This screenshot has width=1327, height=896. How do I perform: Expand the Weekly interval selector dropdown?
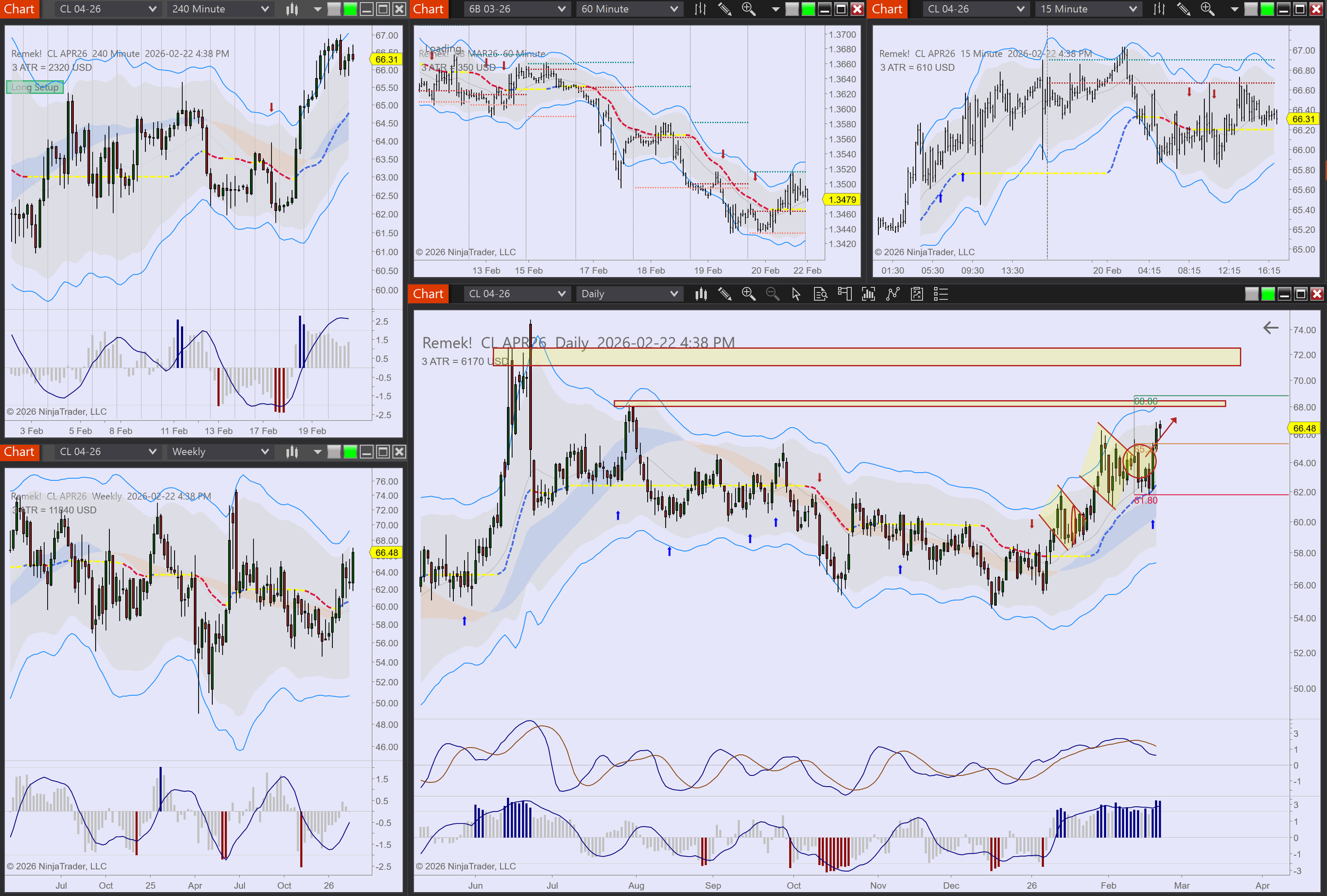(220, 452)
